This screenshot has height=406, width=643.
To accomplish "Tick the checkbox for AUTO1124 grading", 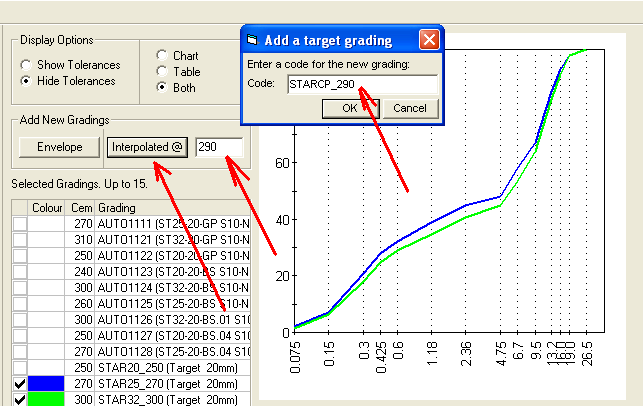I will (x=19, y=288).
